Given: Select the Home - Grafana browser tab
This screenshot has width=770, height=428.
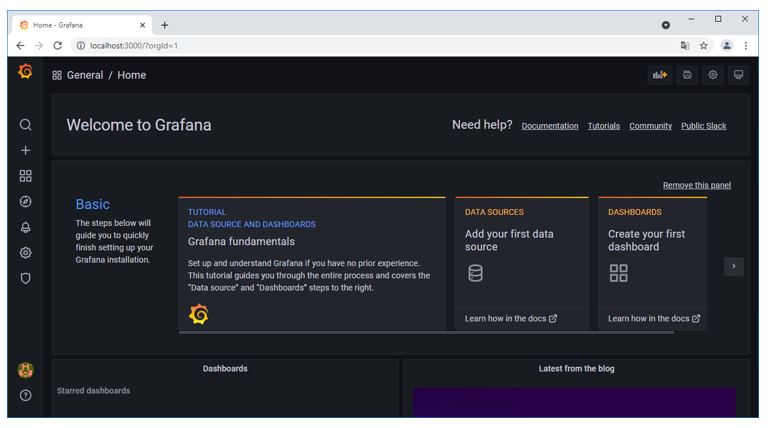Looking at the screenshot, I should [x=81, y=25].
